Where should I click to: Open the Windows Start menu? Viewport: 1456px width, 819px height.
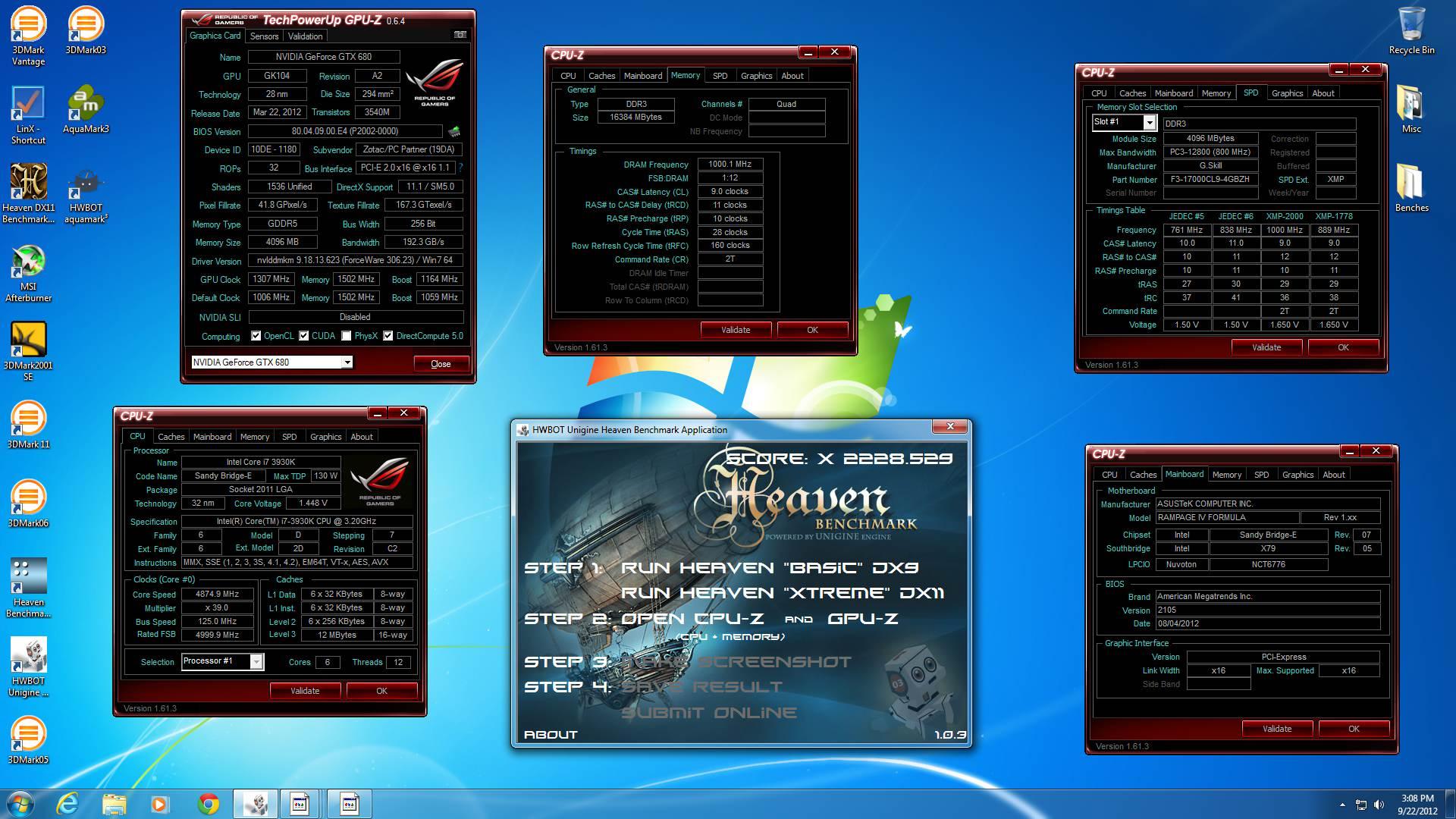pyautogui.click(x=20, y=804)
